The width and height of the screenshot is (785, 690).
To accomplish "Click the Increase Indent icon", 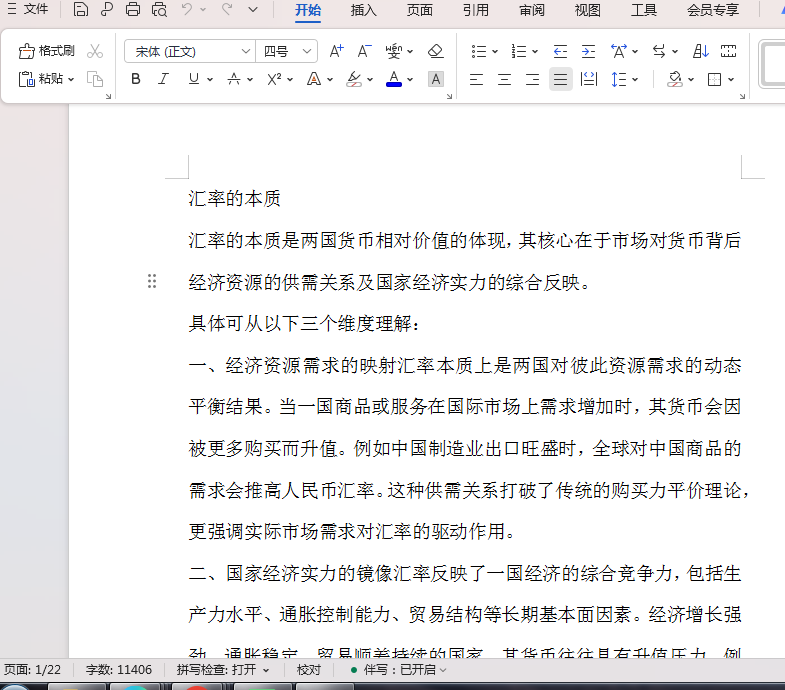I will point(588,51).
